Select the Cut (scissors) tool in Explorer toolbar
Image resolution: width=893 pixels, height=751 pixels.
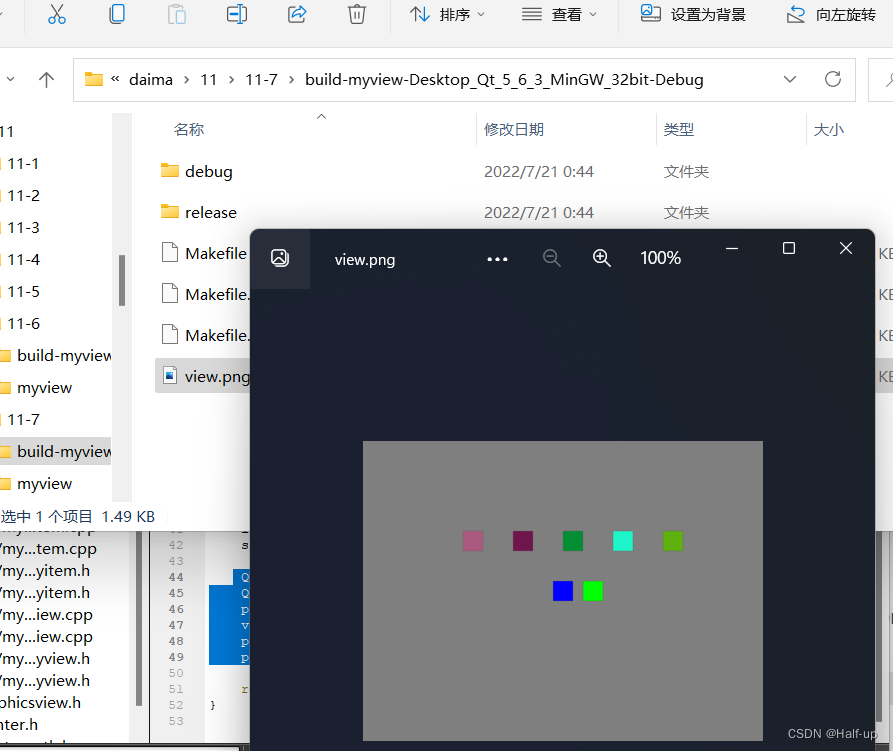coord(56,15)
